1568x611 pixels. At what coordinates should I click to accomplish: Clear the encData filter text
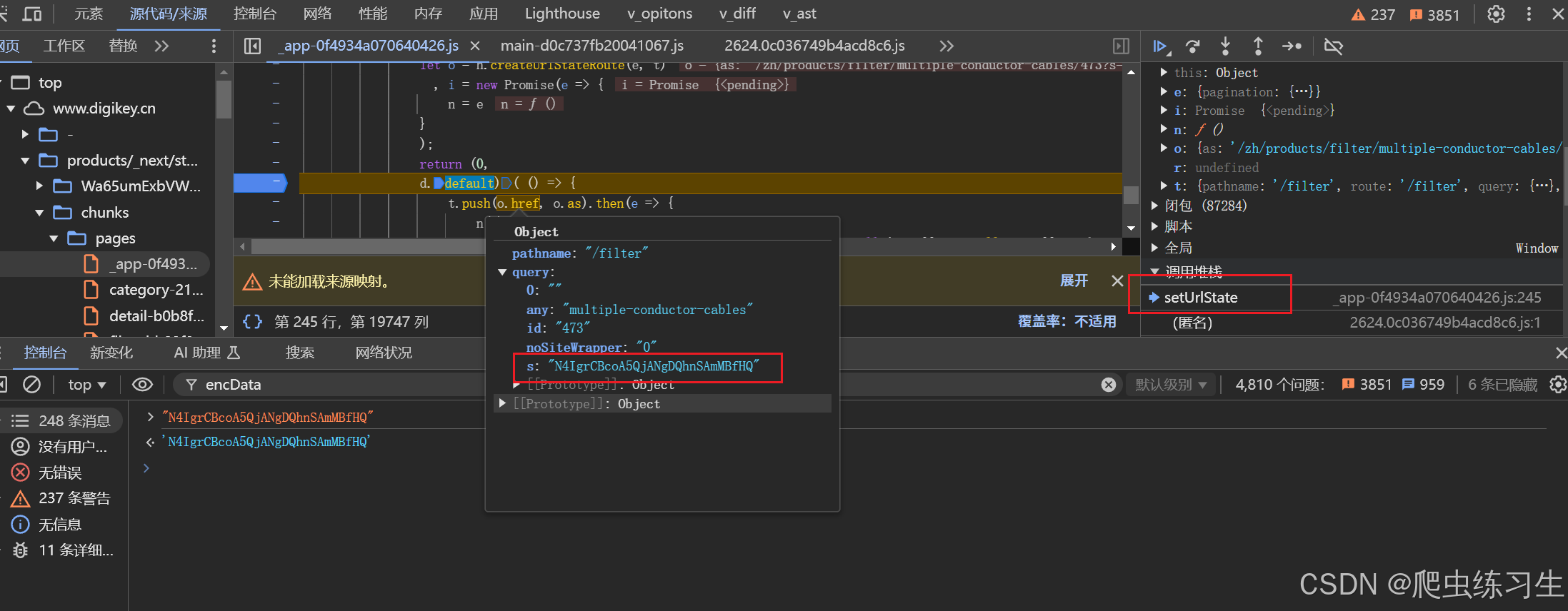click(1109, 385)
